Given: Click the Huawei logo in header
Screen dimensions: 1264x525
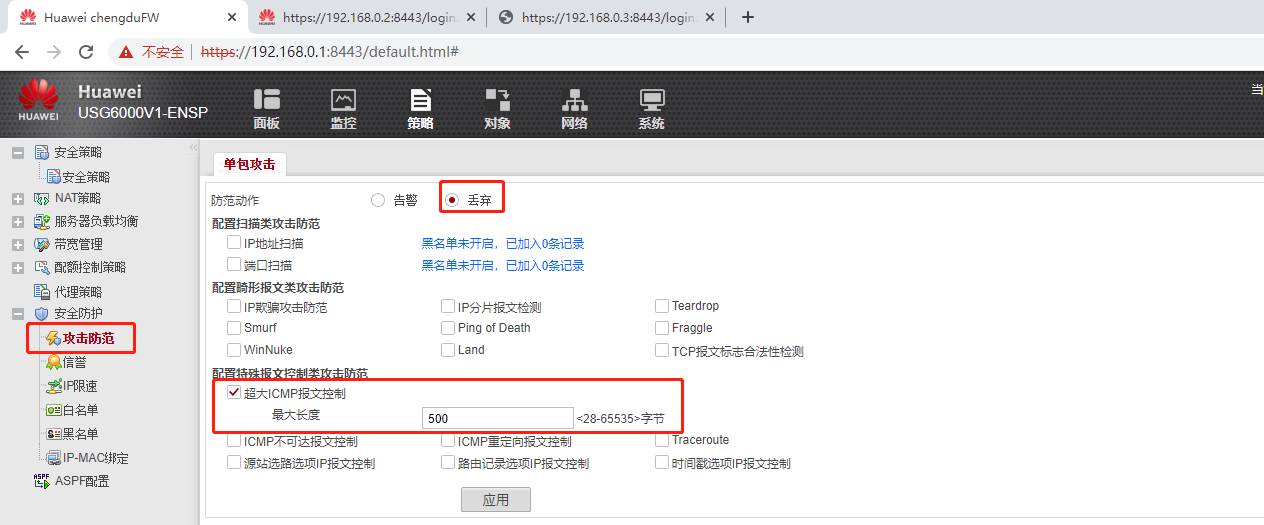Looking at the screenshot, I should click(39, 102).
